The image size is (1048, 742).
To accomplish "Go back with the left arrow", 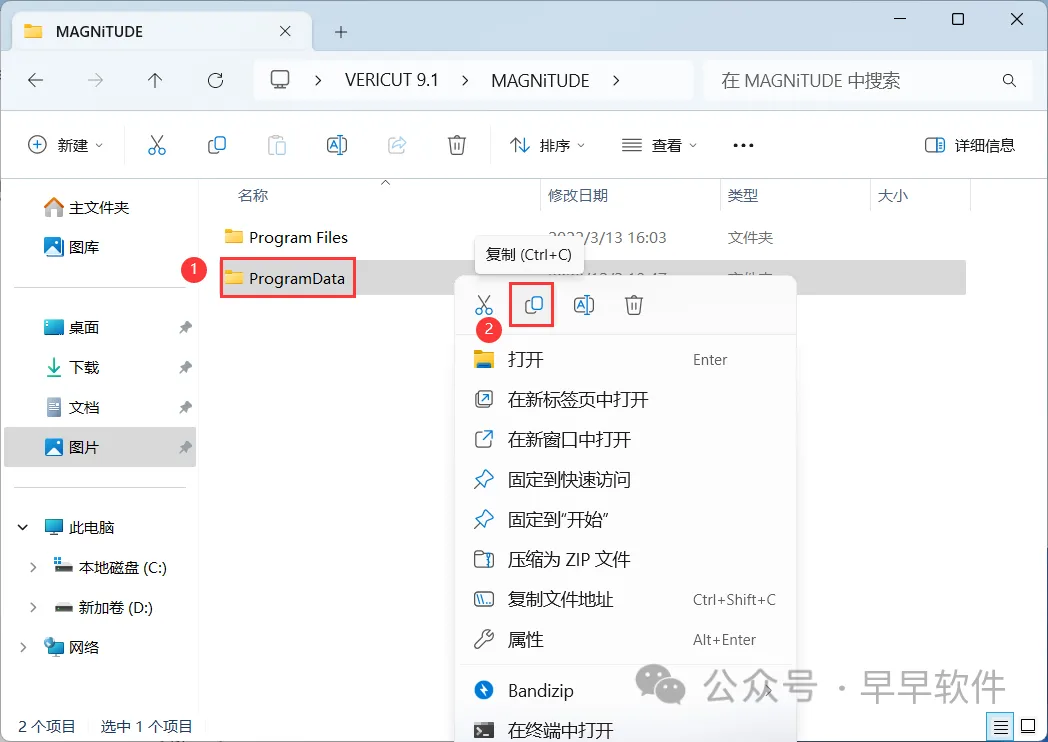I will [35, 81].
